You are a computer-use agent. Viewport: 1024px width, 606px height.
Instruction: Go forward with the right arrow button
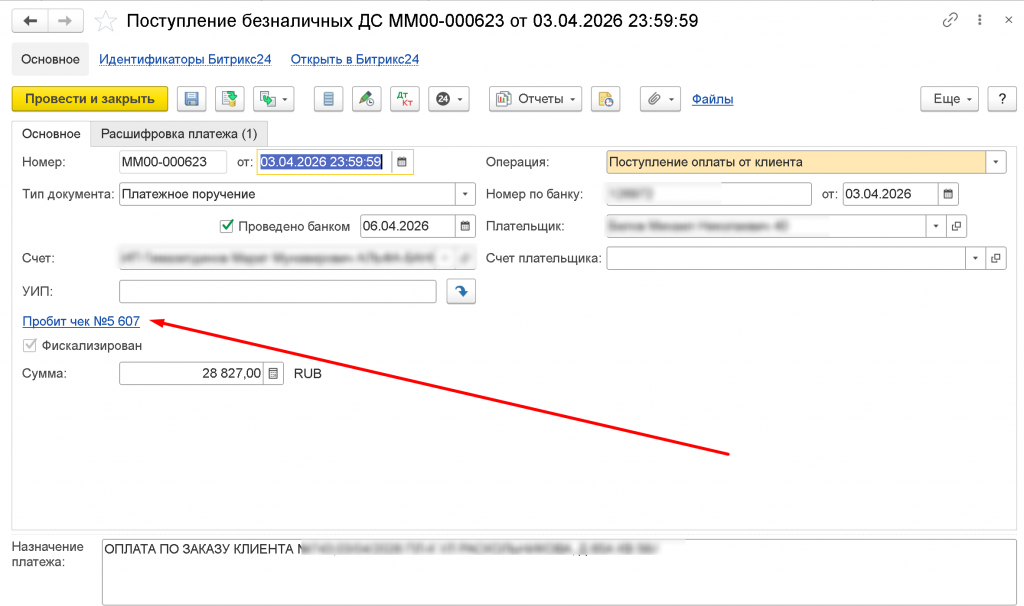(65, 21)
